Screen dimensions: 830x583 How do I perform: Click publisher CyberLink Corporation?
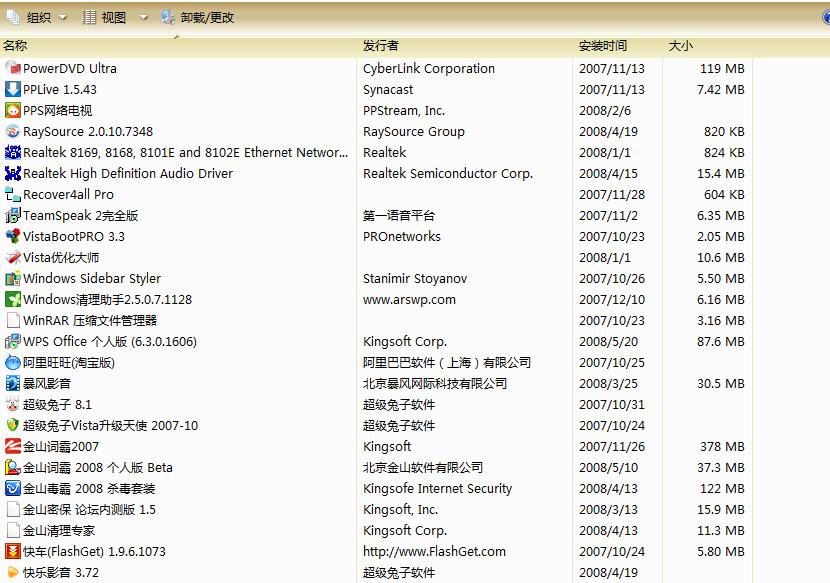pos(429,68)
